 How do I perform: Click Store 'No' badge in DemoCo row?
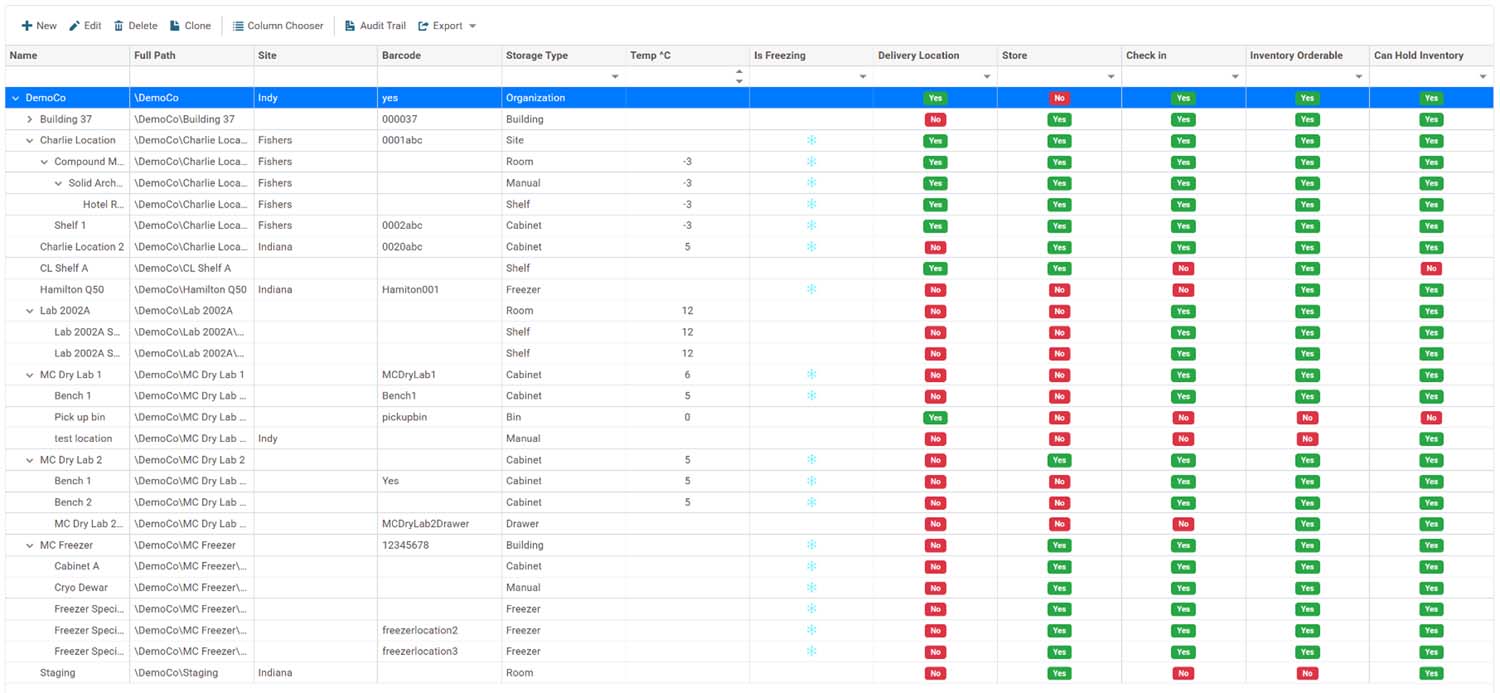(1059, 98)
